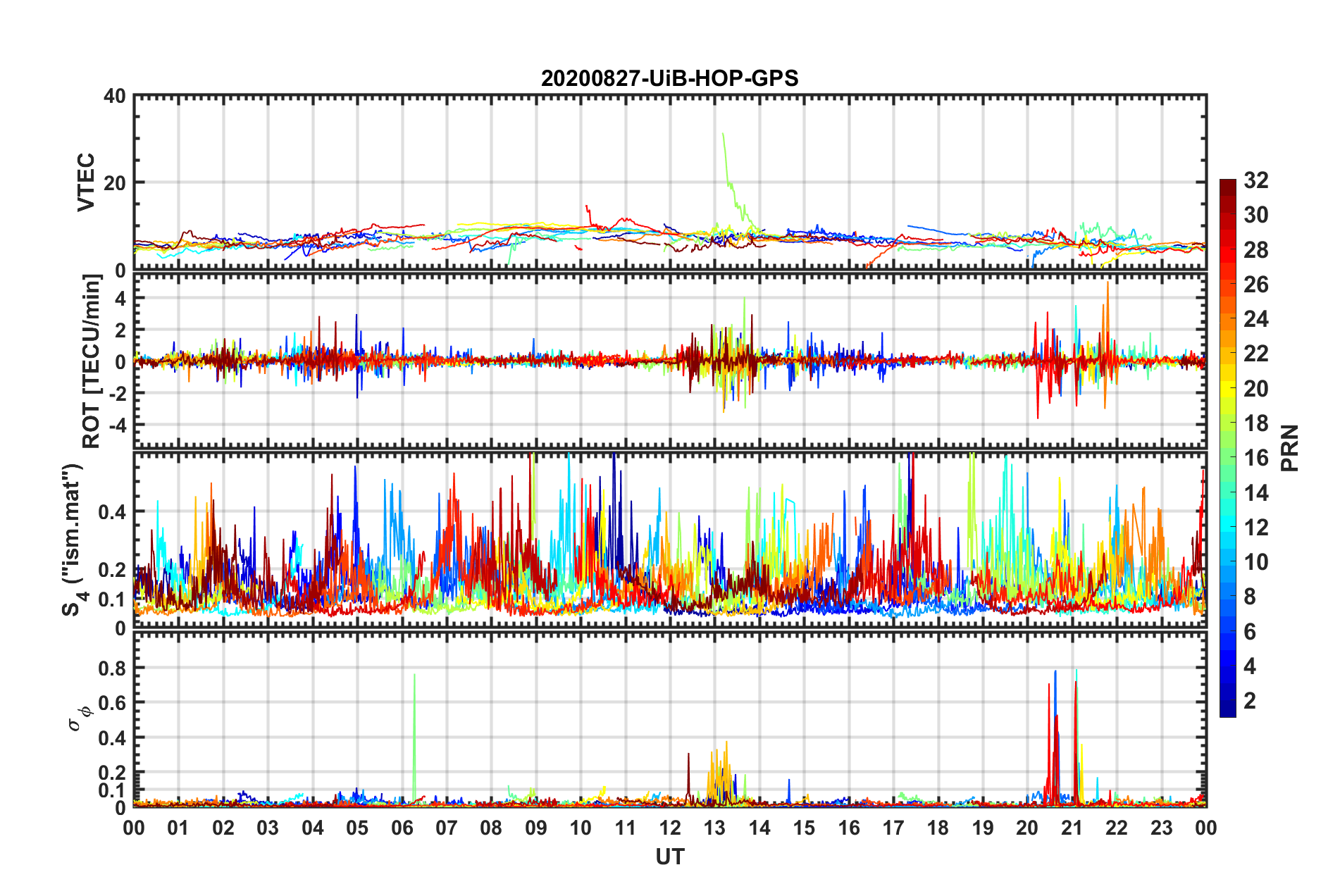Click the 06 hour tick on x-axis
Image resolution: width=1340 pixels, height=896 pixels.
pos(402,827)
